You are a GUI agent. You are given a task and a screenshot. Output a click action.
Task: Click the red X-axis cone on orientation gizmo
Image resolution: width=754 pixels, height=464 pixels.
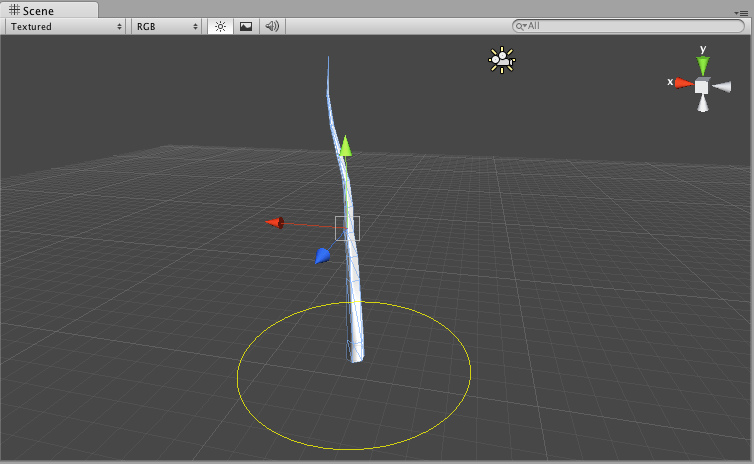click(x=684, y=84)
